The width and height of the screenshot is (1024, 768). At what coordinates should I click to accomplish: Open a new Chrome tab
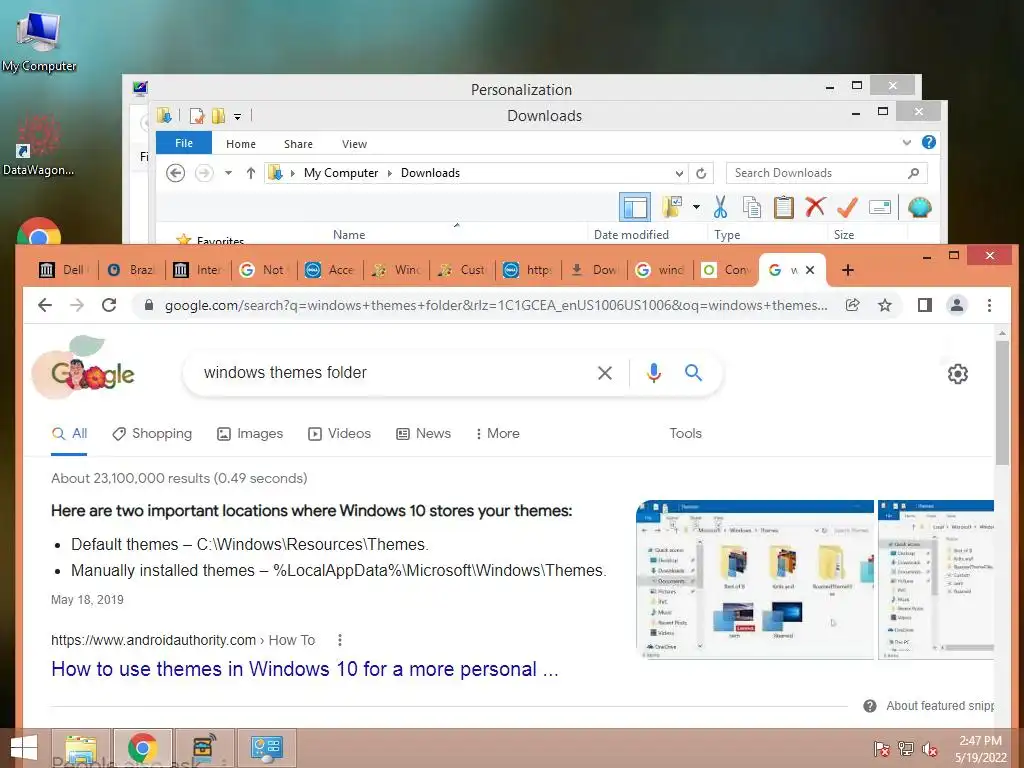848,270
